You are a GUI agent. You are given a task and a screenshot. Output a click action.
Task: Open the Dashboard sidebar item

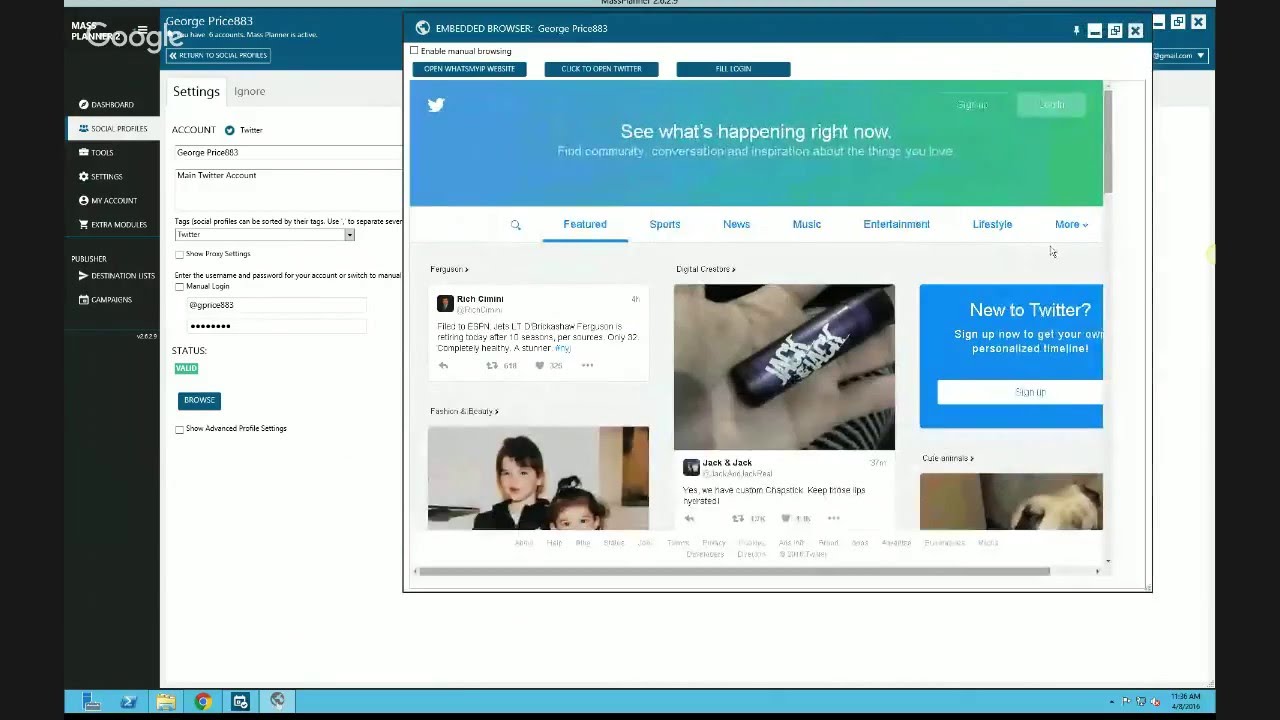coord(106,104)
